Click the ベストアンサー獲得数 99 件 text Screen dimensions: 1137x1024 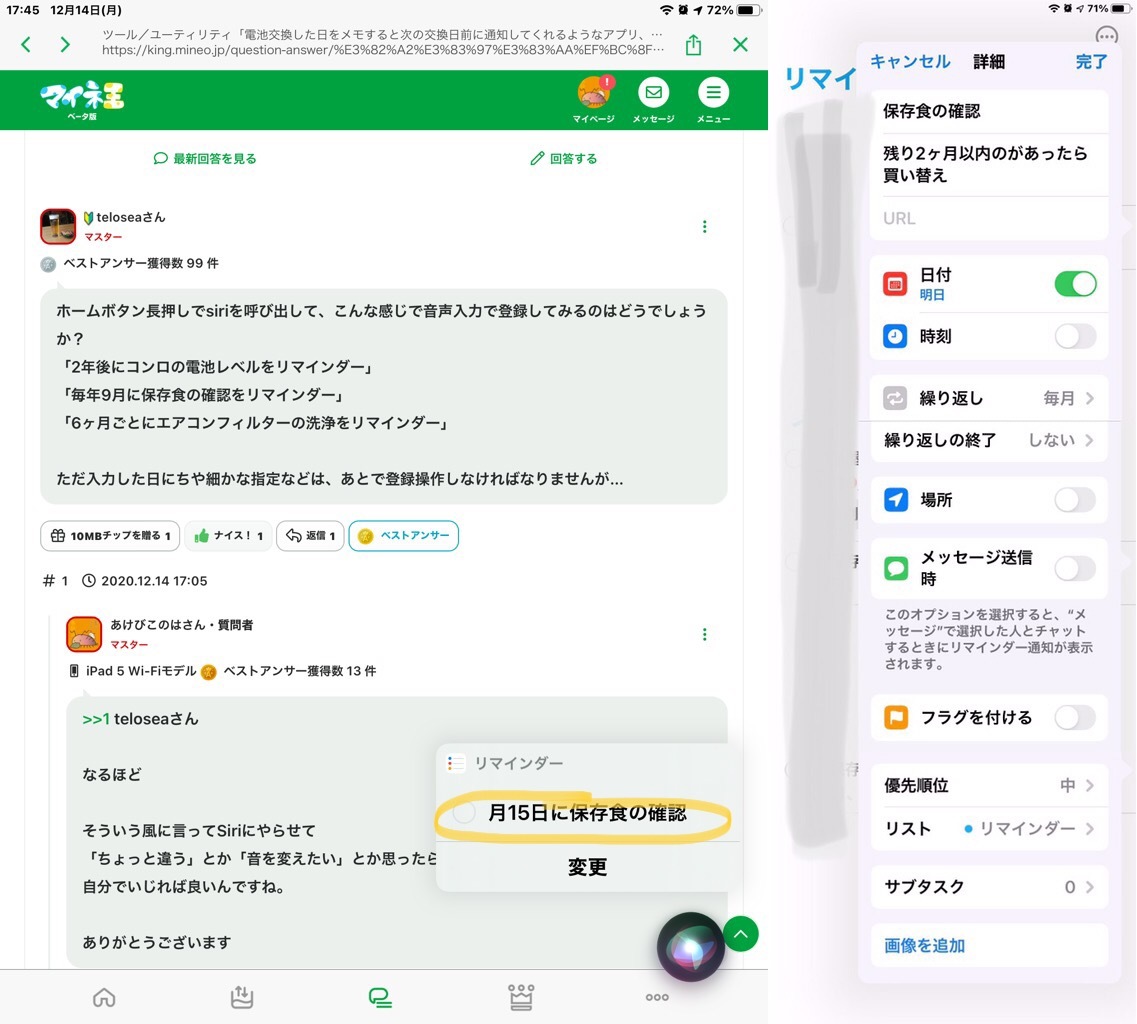point(141,263)
